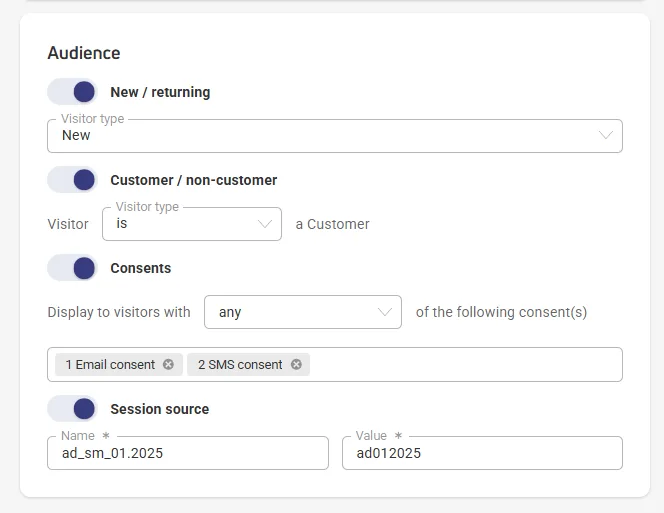Switch off the Session source toggle

point(72,409)
